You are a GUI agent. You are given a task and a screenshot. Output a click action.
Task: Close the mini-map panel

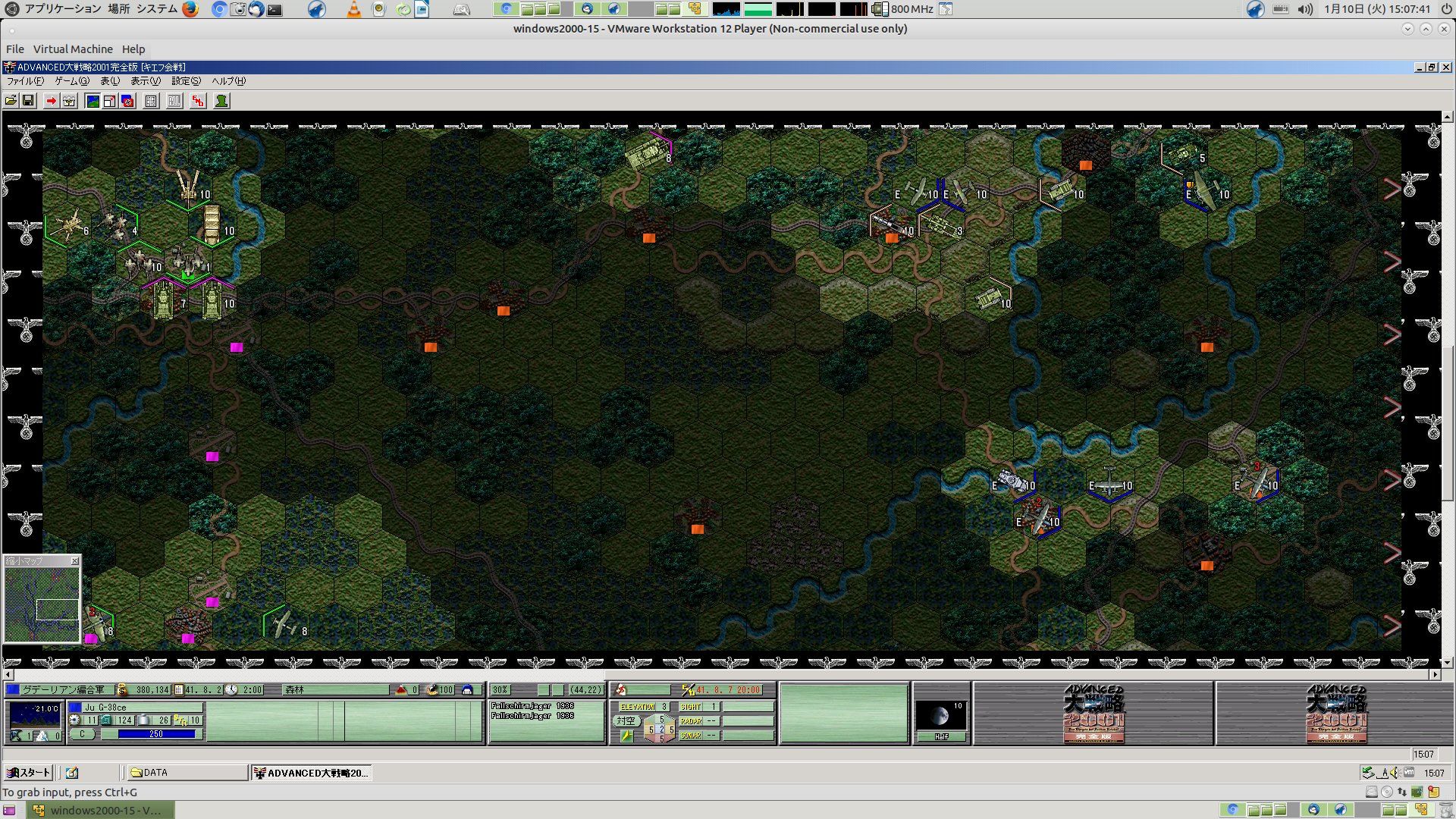[x=74, y=561]
